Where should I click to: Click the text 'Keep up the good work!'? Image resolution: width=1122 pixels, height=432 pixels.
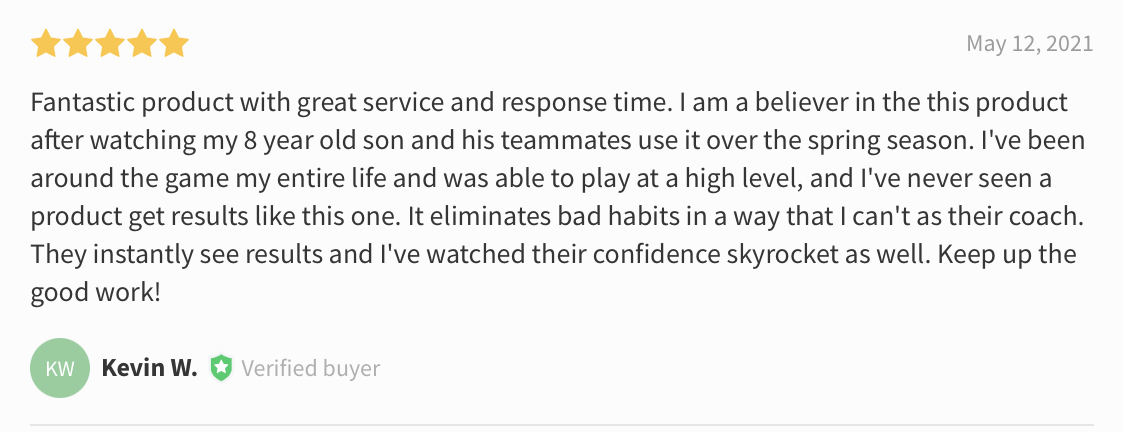pyautogui.click(x=553, y=274)
